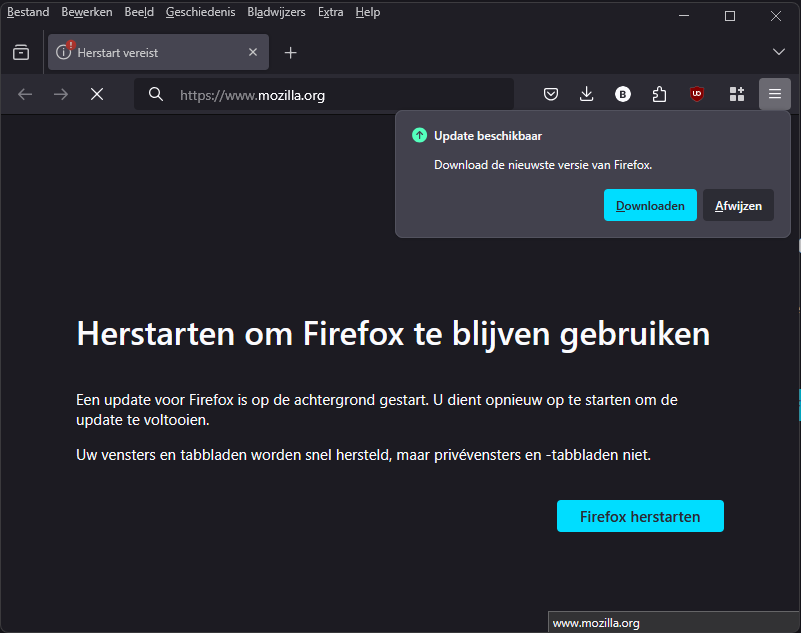Go back with the back arrow

(x=25, y=95)
